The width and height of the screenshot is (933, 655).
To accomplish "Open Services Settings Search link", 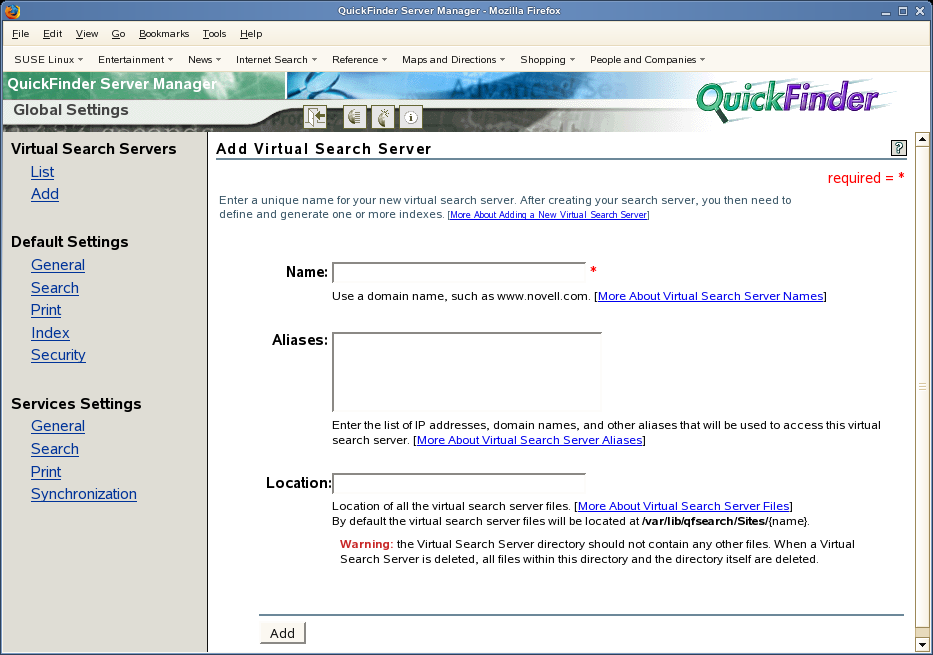I will coord(55,449).
